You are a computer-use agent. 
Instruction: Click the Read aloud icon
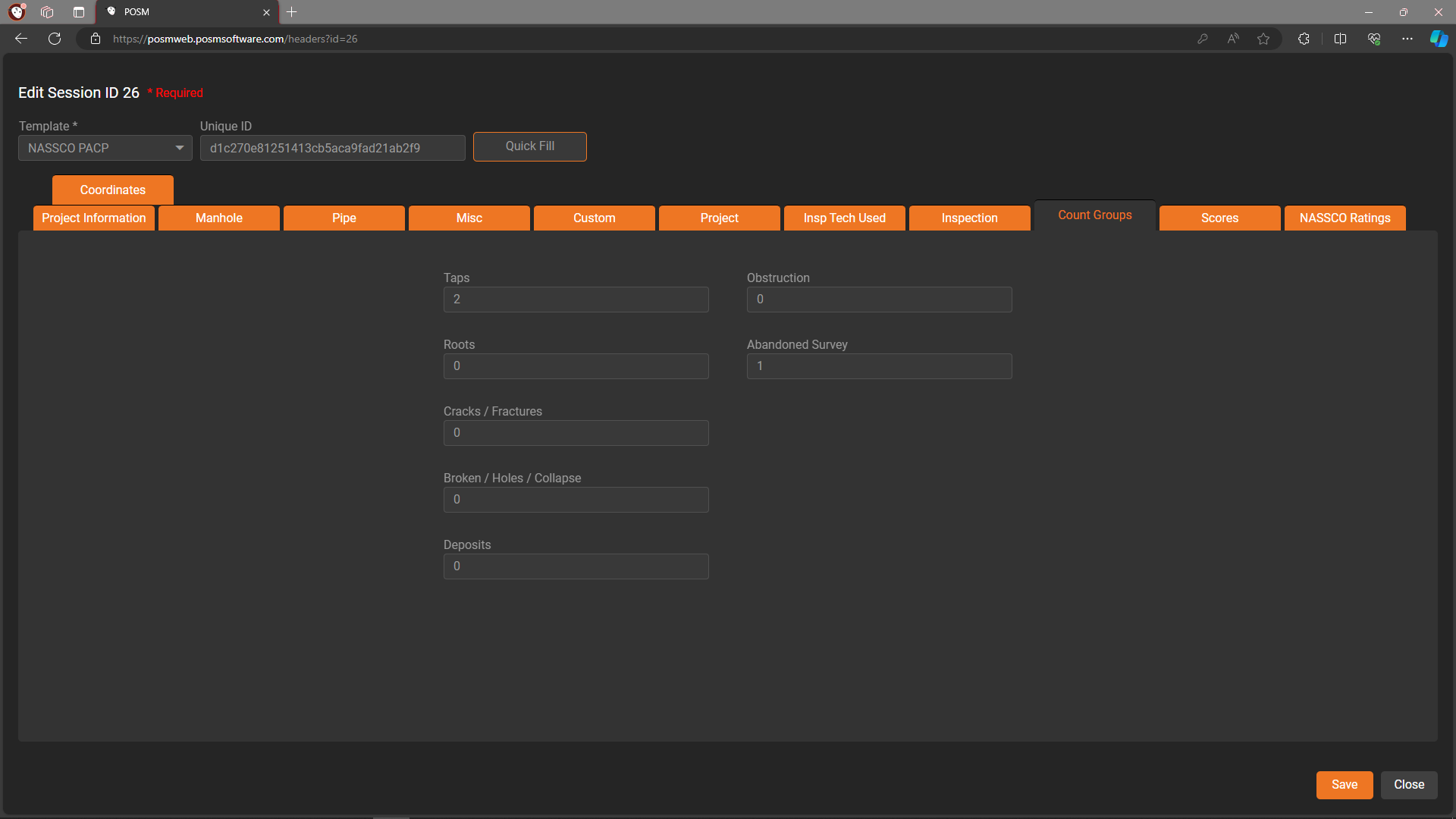(x=1233, y=39)
